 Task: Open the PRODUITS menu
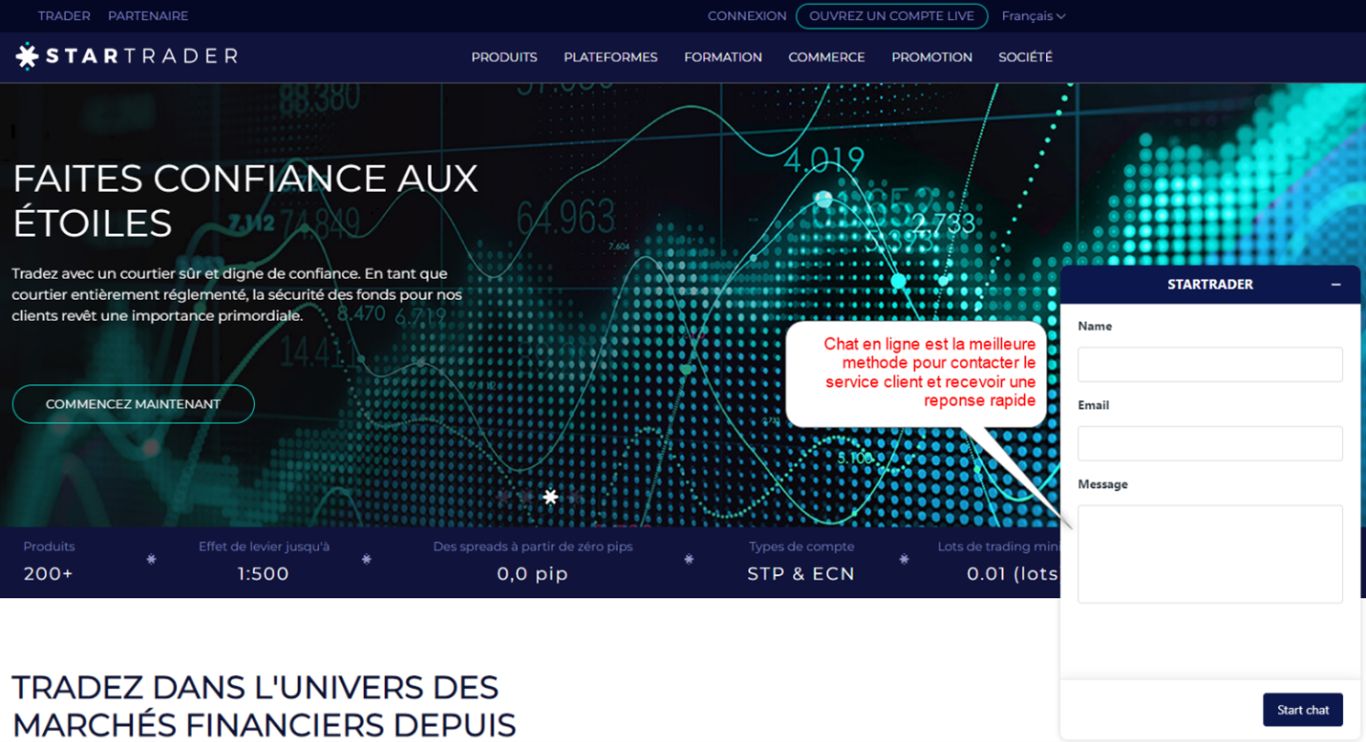(504, 57)
